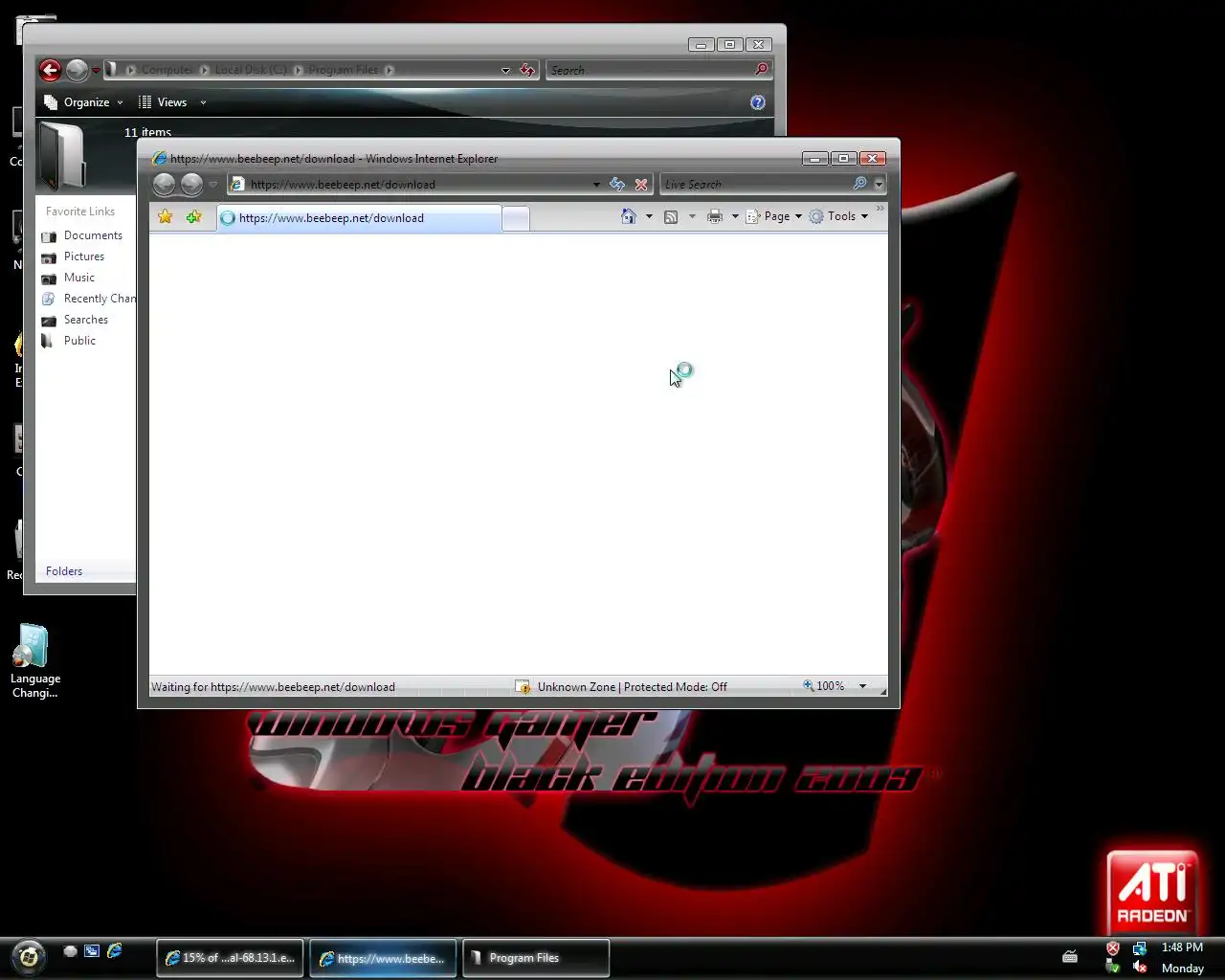Switch to Program Files taskbar button

click(536, 958)
